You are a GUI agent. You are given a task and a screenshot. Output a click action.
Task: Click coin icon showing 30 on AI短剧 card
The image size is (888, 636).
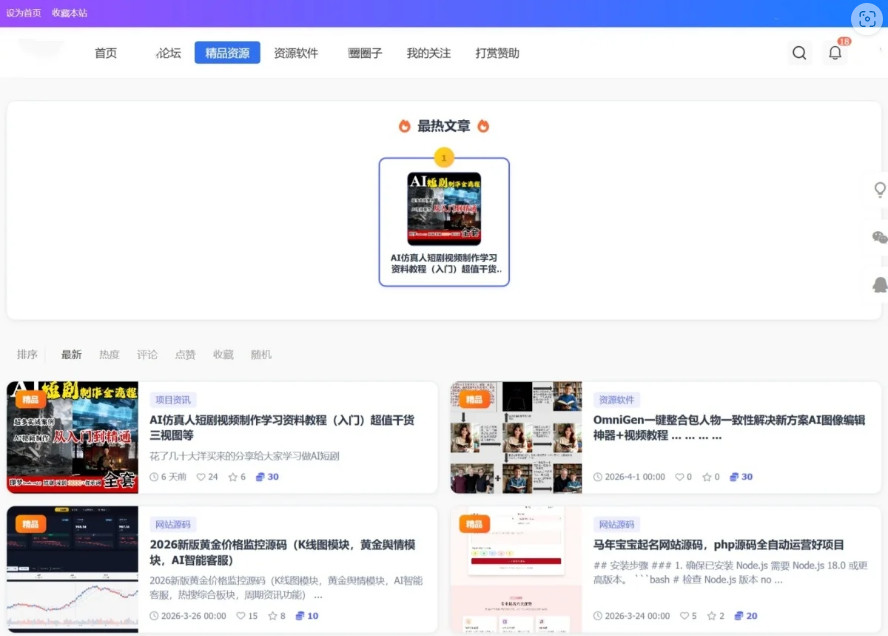coord(260,477)
